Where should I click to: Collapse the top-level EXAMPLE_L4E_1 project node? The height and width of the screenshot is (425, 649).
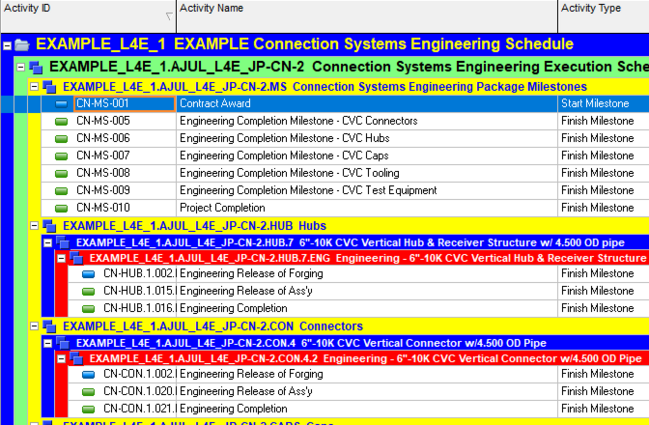[x=8, y=45]
